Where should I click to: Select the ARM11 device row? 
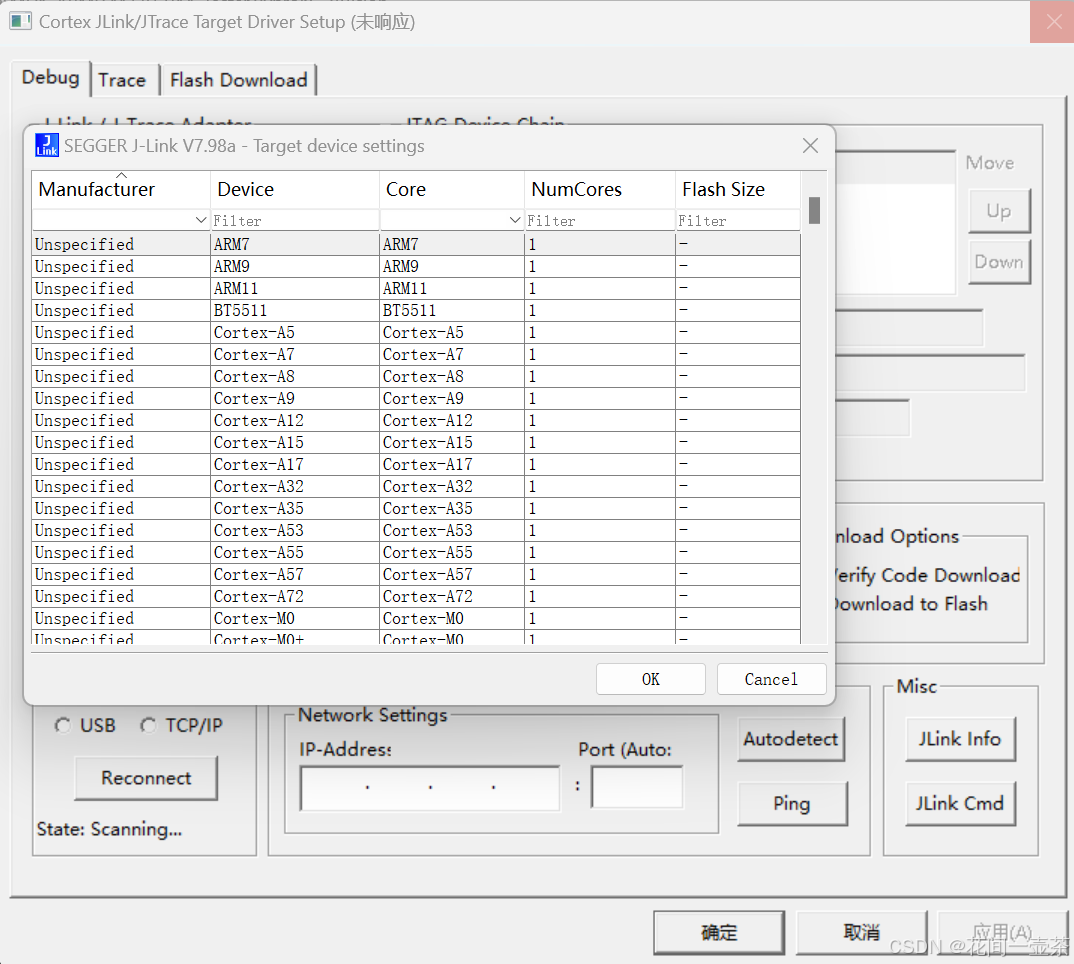pyautogui.click(x=416, y=288)
